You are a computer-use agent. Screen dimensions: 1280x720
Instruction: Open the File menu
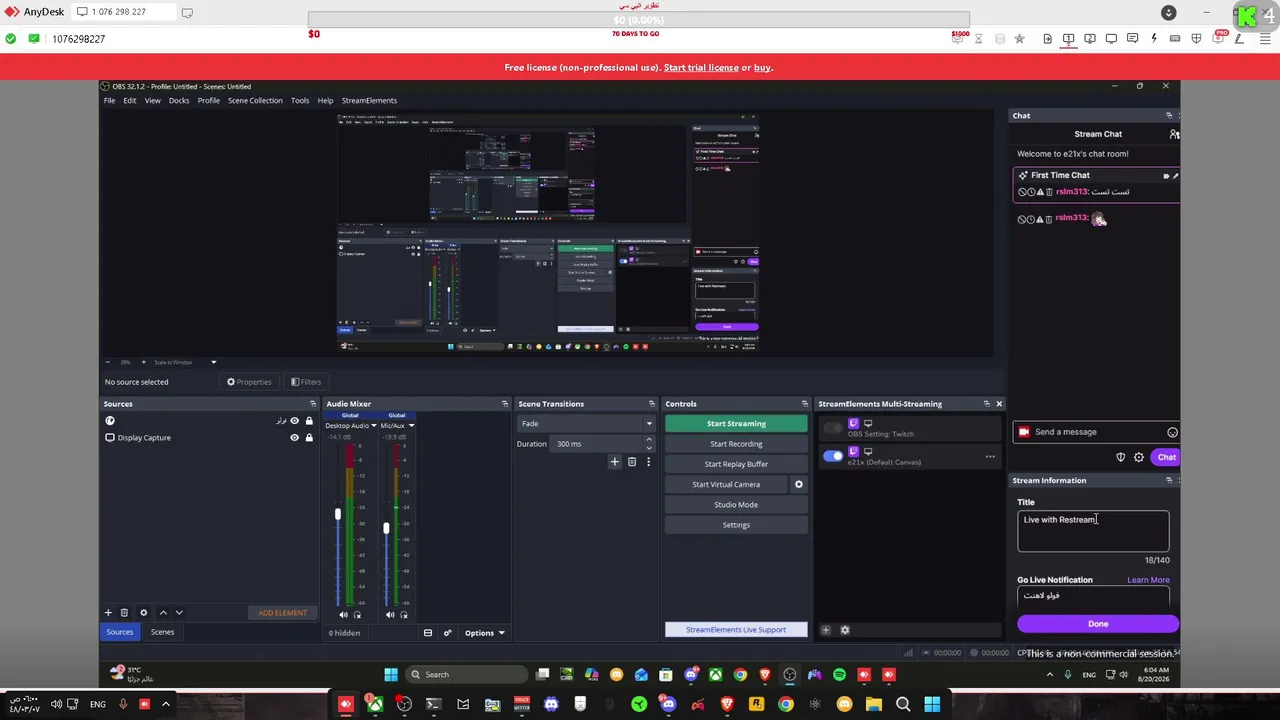[x=110, y=100]
